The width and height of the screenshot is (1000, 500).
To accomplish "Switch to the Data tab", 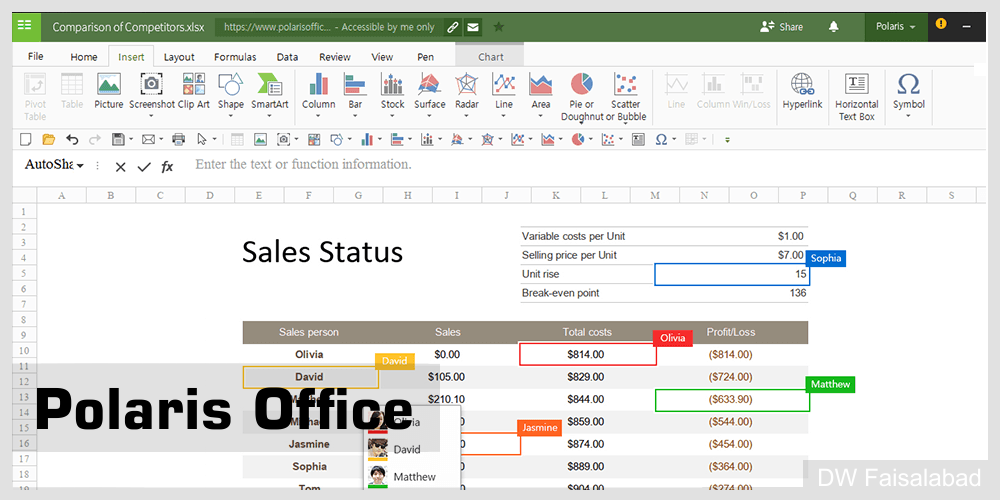I will [x=288, y=57].
